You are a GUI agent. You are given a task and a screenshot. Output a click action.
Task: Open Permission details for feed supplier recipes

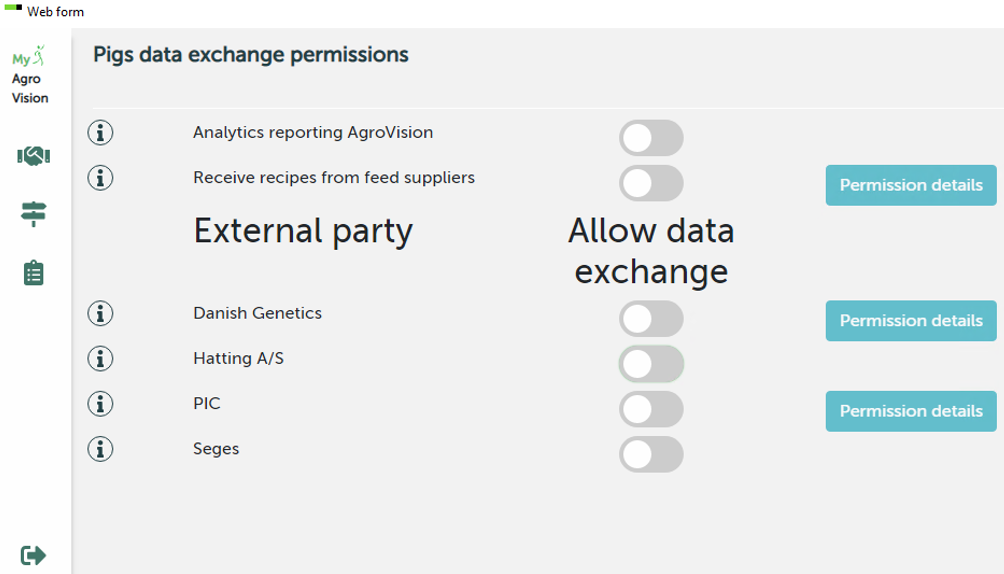tap(910, 185)
